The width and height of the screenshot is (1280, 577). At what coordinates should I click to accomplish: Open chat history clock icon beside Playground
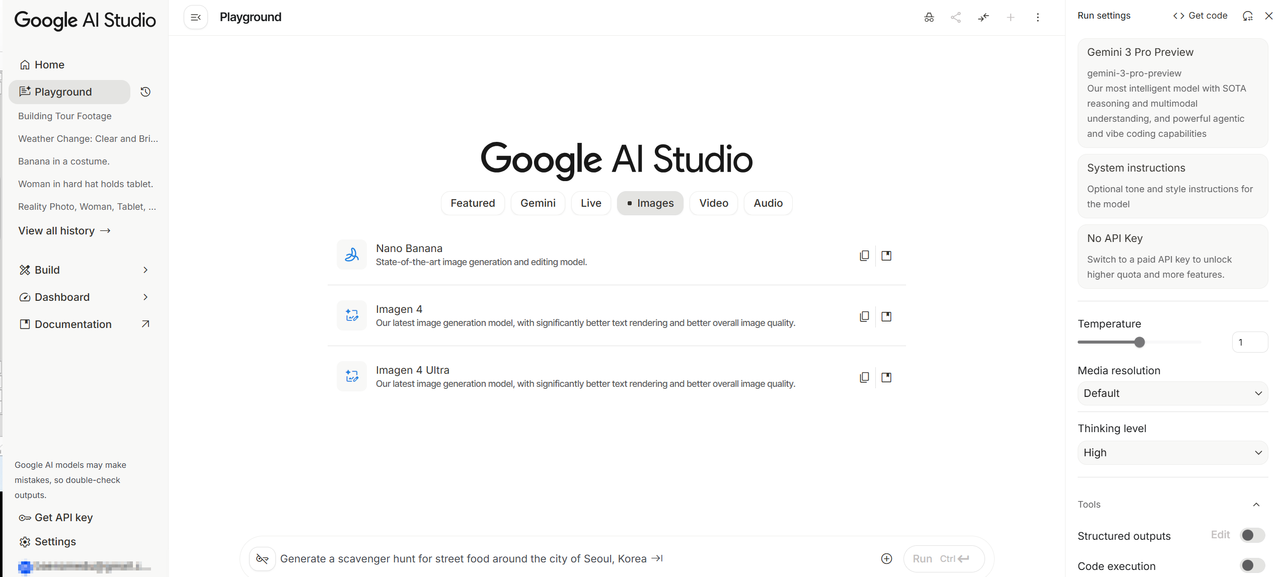click(145, 92)
